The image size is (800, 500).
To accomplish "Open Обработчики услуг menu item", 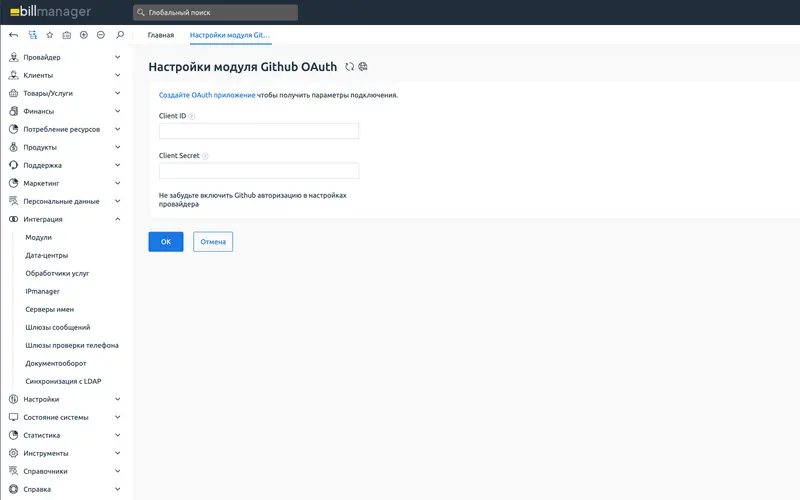I will tap(57, 273).
